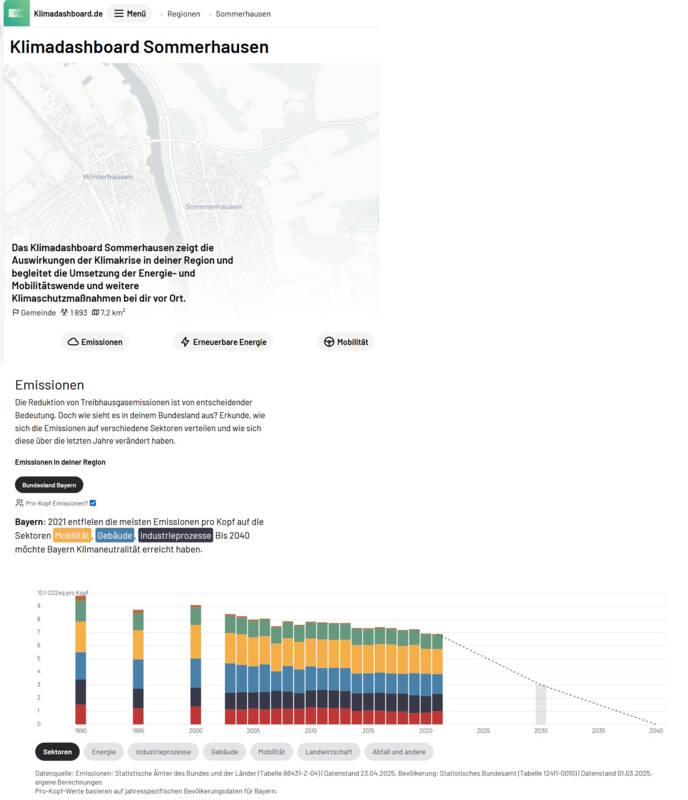Click the Sommerhausen breadcrumb

coord(242,14)
